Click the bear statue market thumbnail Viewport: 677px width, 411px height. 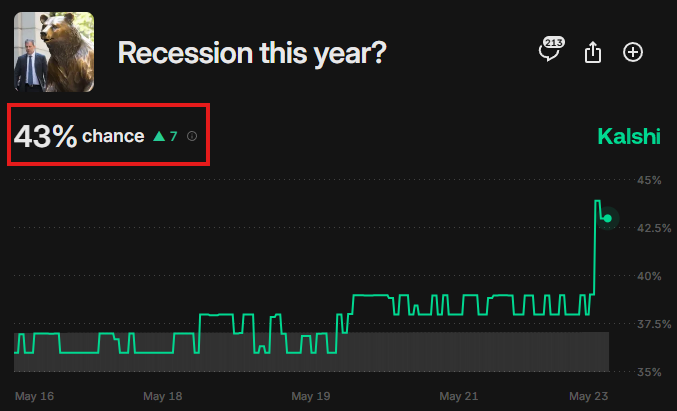pos(54,52)
